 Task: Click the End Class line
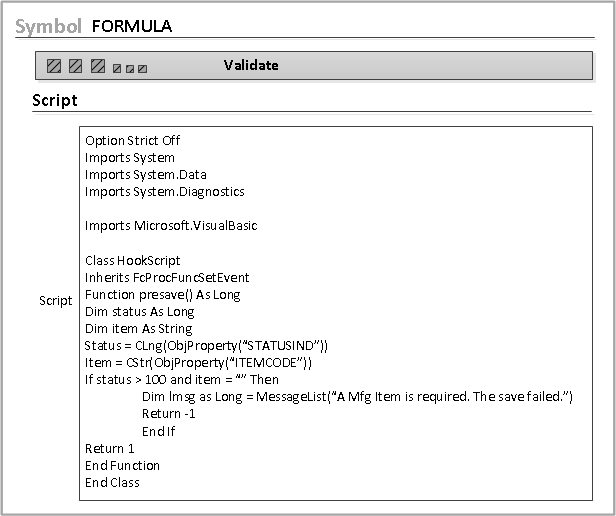click(x=112, y=482)
